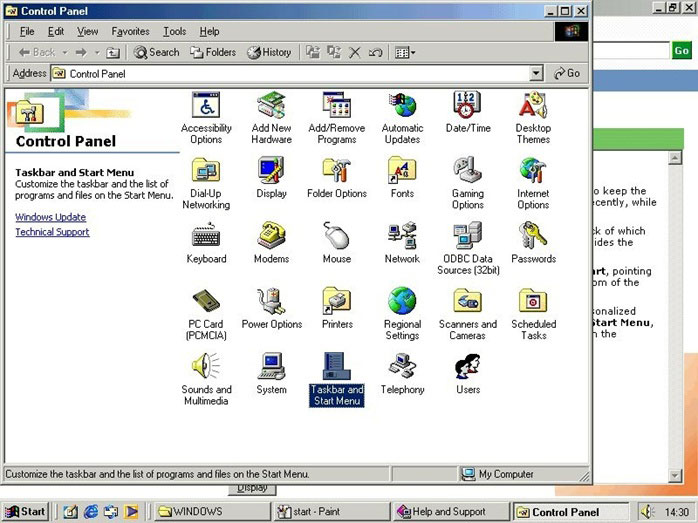Open Add New Hardware applet
The height and width of the screenshot is (523, 698).
pos(271,105)
